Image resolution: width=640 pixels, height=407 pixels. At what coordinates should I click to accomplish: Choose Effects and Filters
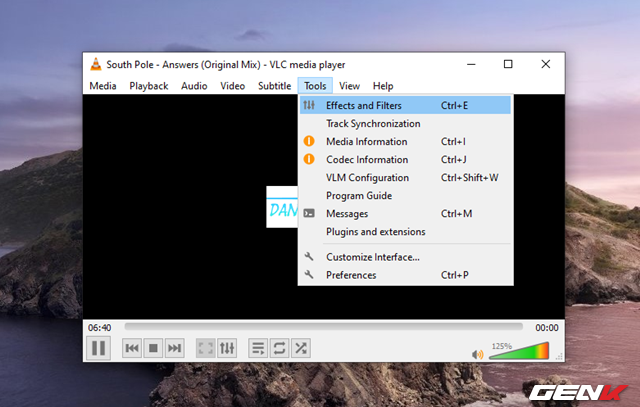point(405,105)
